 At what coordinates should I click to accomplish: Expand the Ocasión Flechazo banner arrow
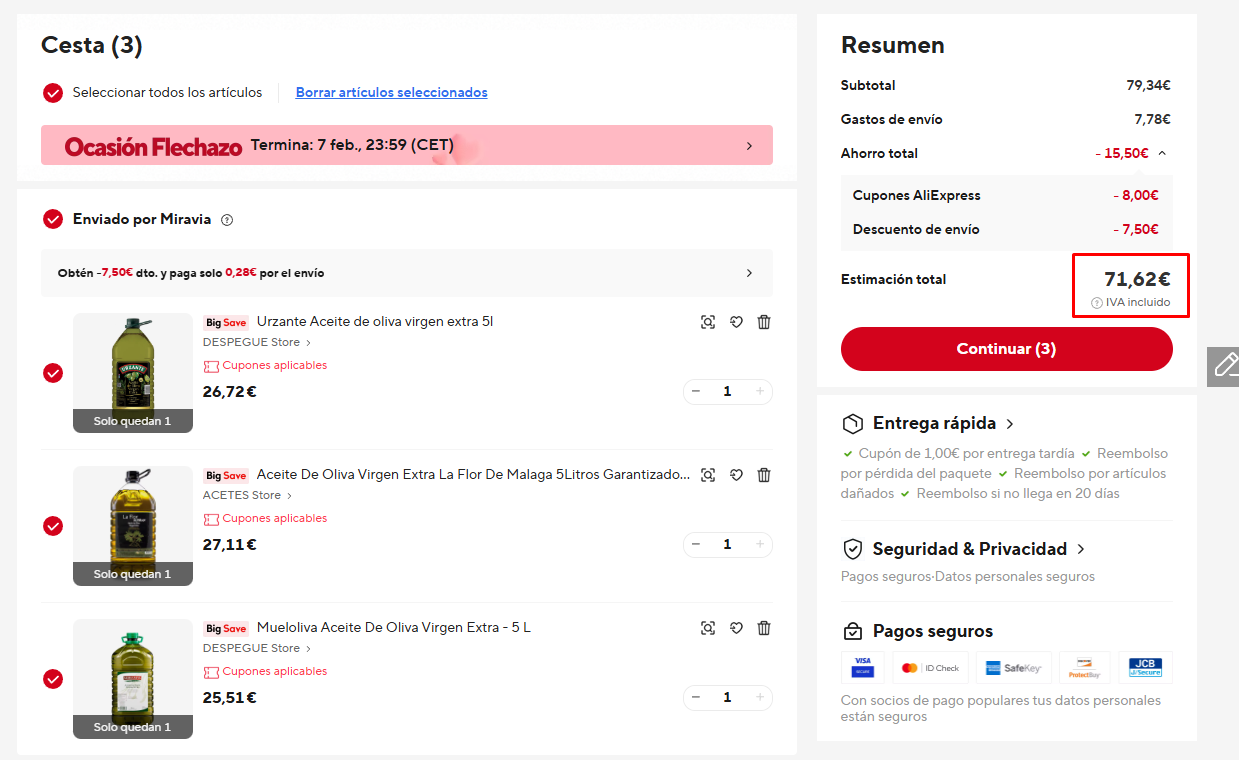click(750, 146)
